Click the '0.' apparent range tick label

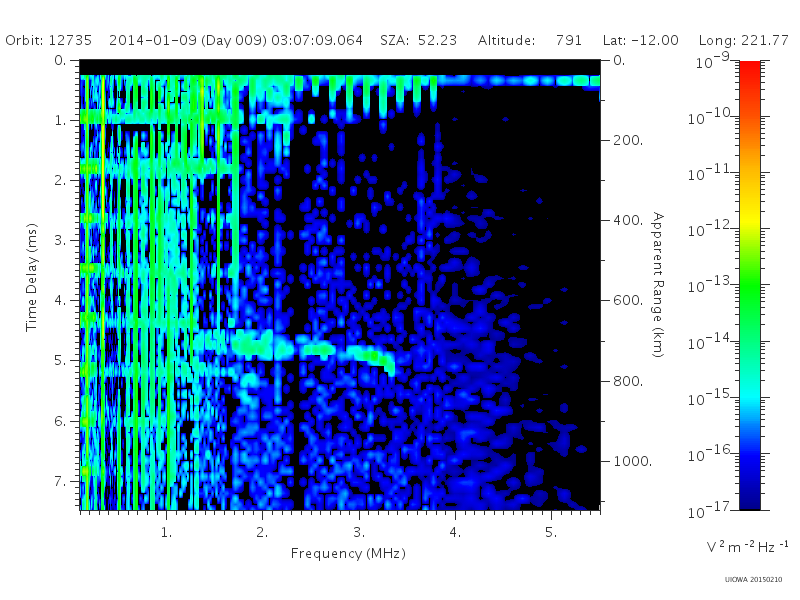[619, 60]
